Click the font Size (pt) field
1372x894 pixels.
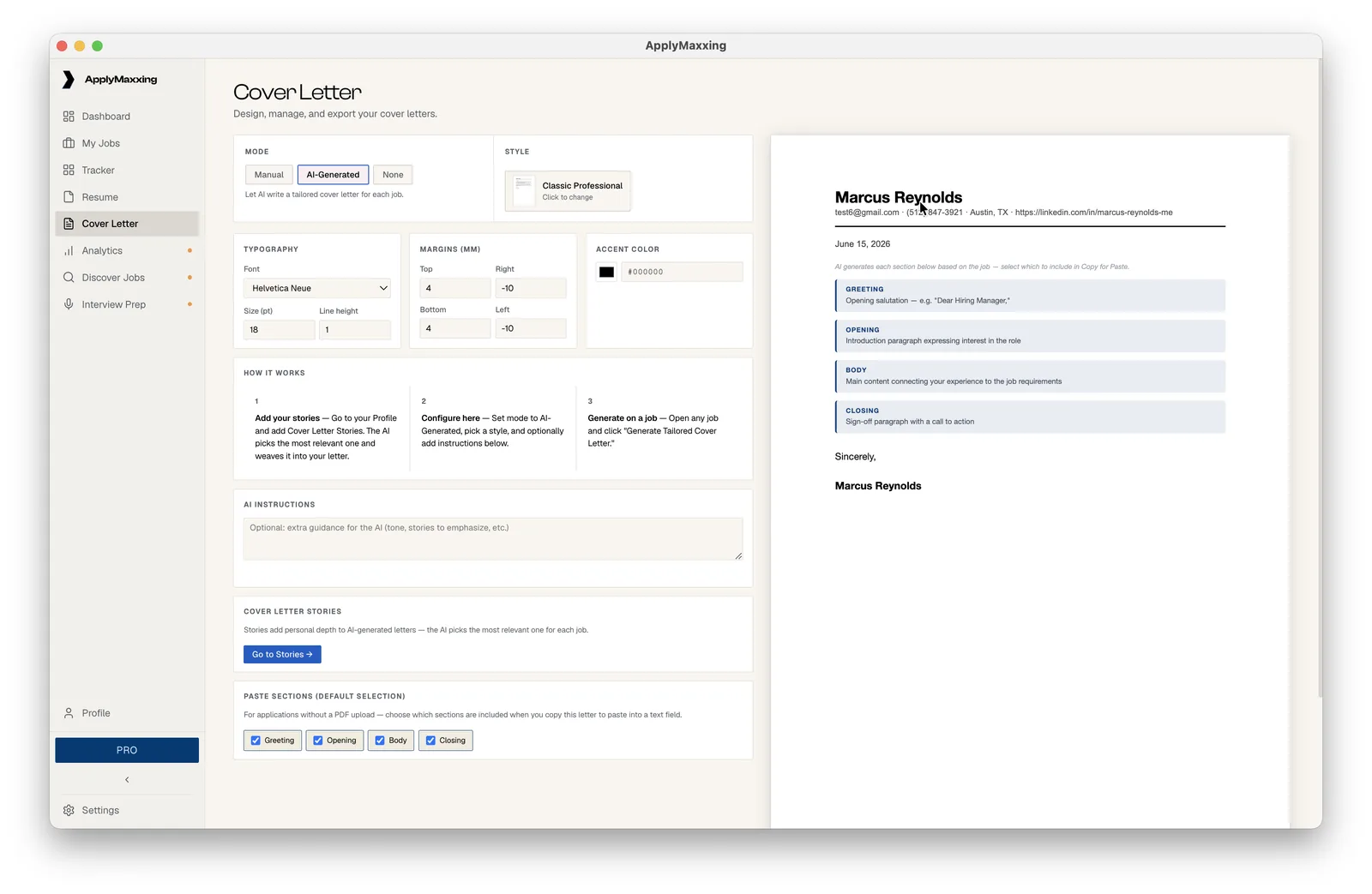[x=279, y=330]
